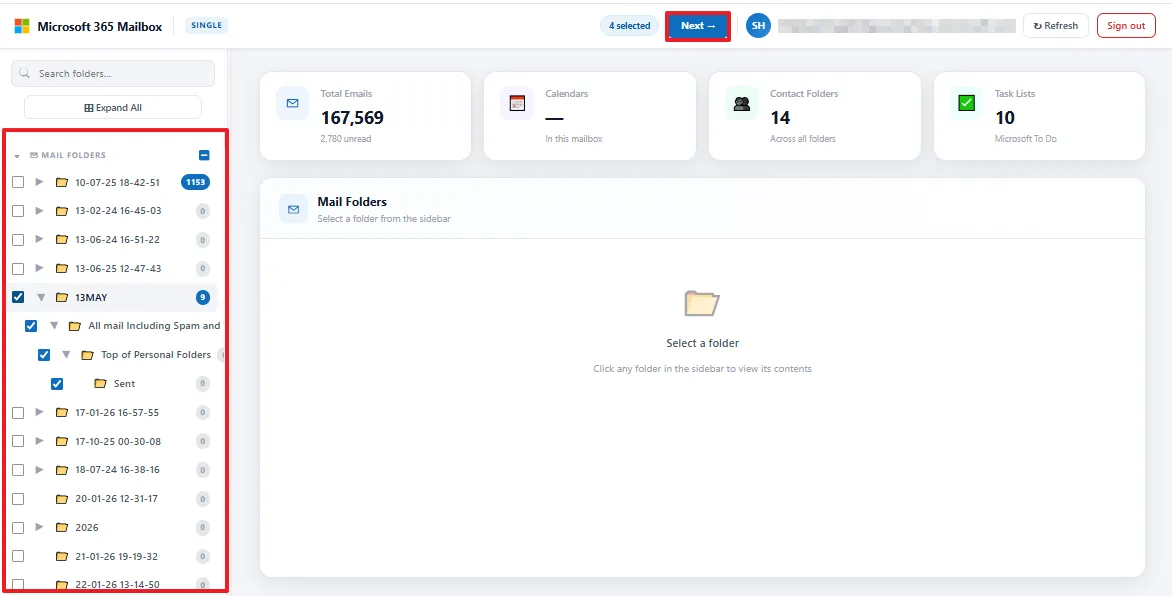Collapse the Top of Personal Folders node
Viewport: 1172px width, 596px height.
[66, 354]
